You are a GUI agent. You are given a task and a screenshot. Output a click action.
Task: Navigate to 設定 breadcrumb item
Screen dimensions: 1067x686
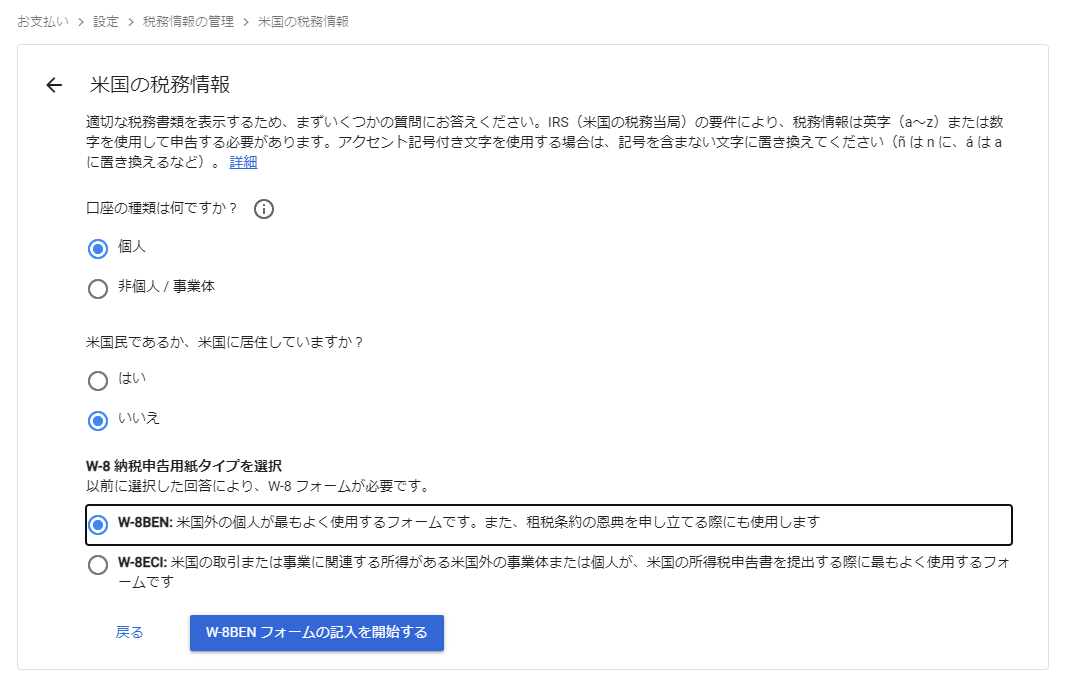(105, 22)
